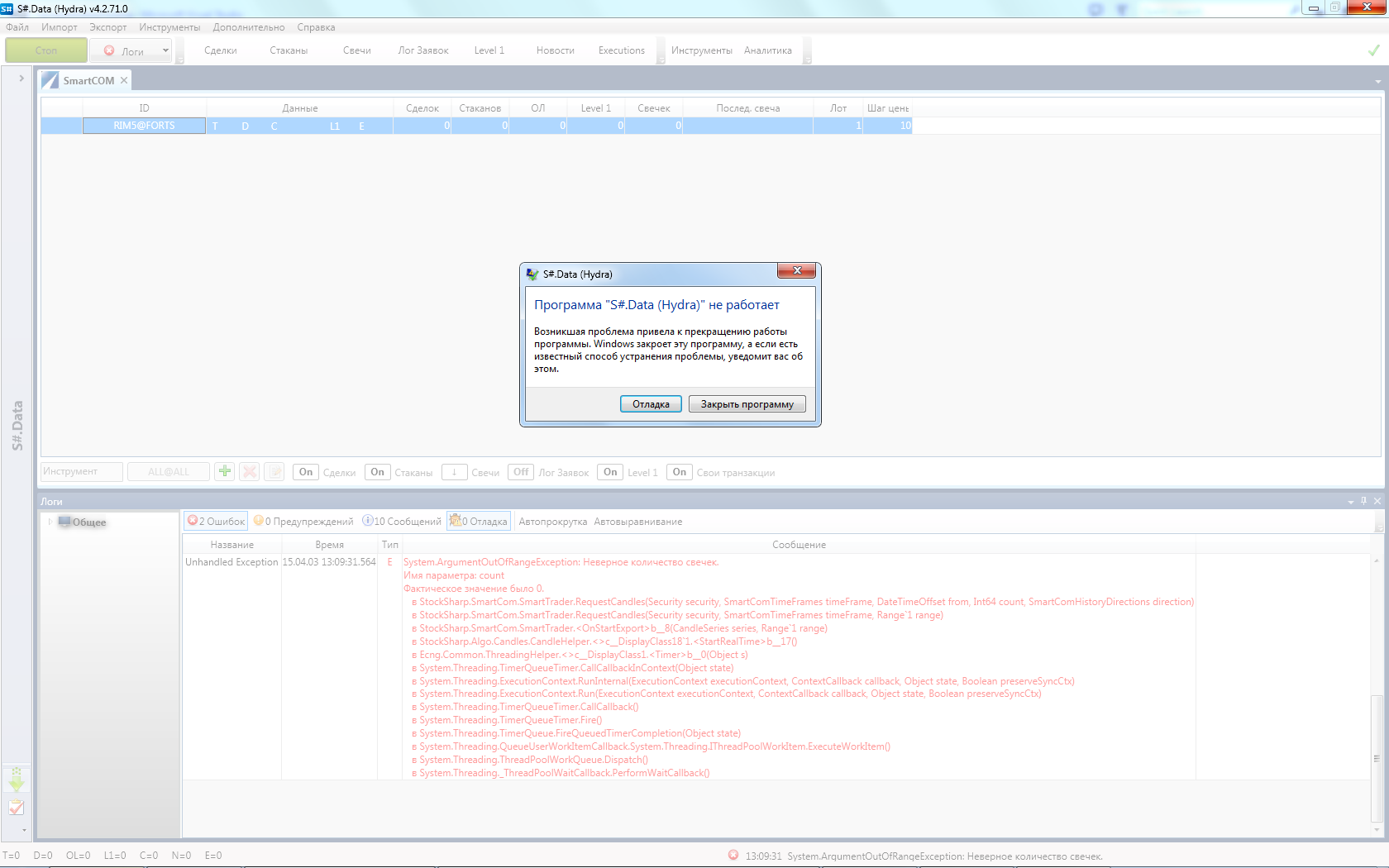Click the edit instrument note icon
1389x868 pixels.
tap(274, 471)
